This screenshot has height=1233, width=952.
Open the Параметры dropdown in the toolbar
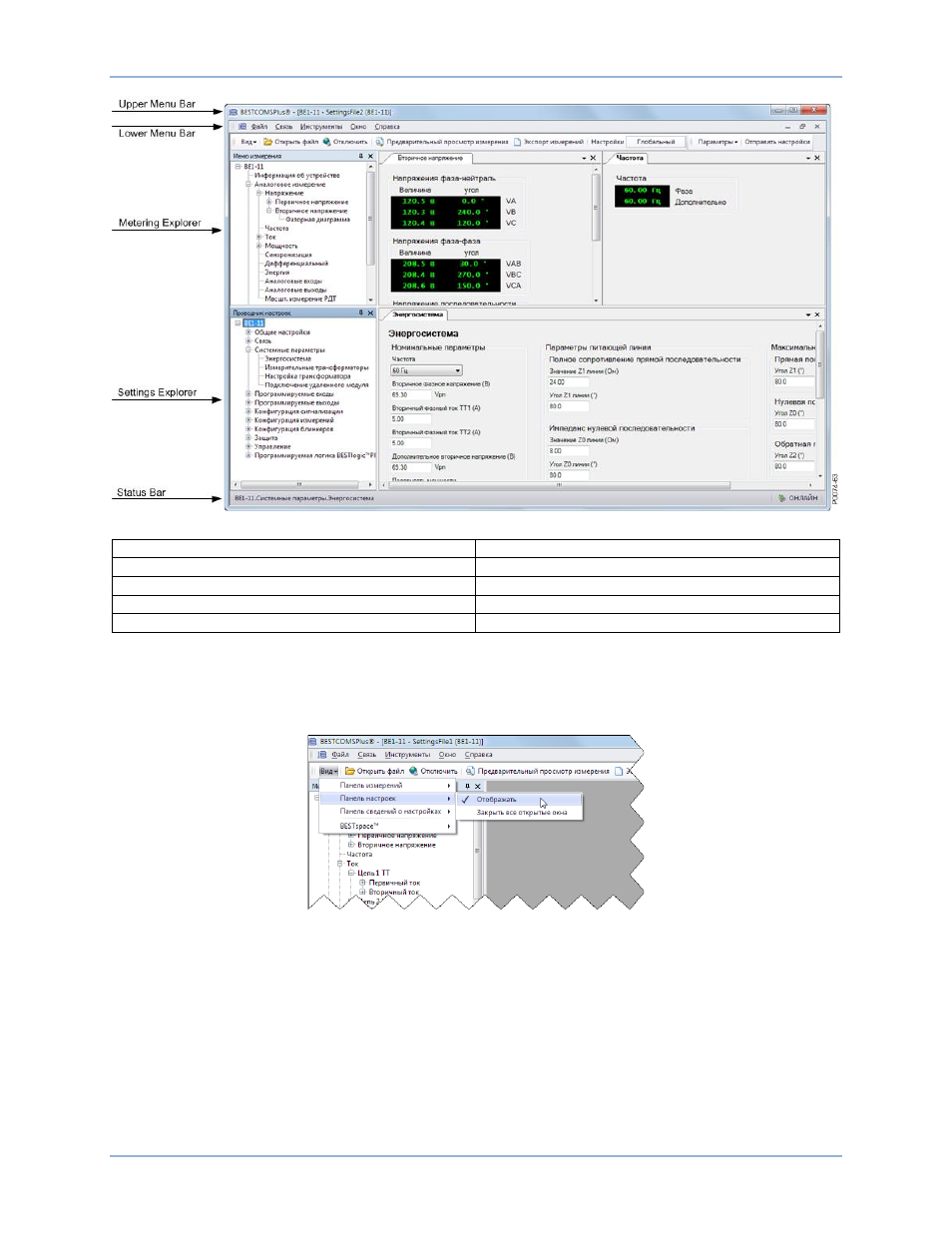pyautogui.click(x=717, y=142)
